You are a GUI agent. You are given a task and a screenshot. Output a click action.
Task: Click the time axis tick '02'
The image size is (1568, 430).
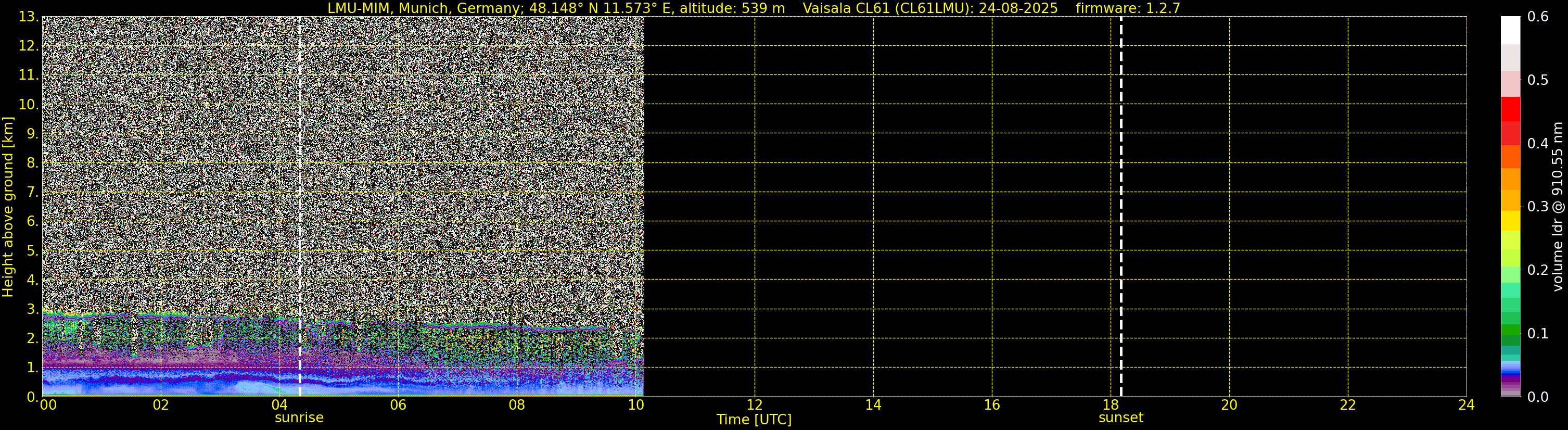point(161,405)
